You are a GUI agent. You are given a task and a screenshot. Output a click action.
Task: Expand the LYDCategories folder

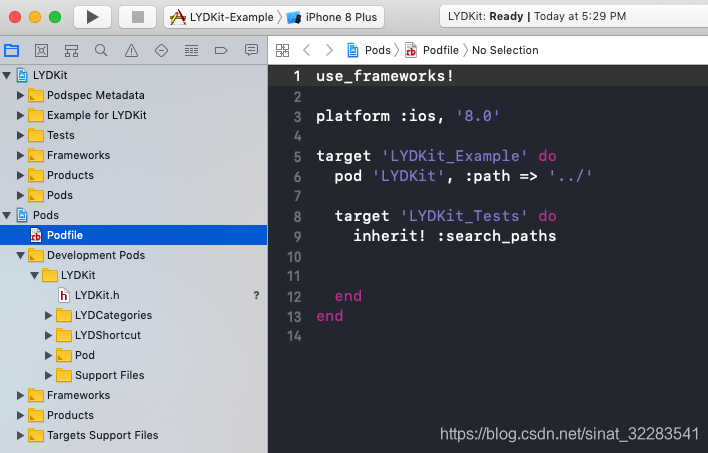[48, 315]
